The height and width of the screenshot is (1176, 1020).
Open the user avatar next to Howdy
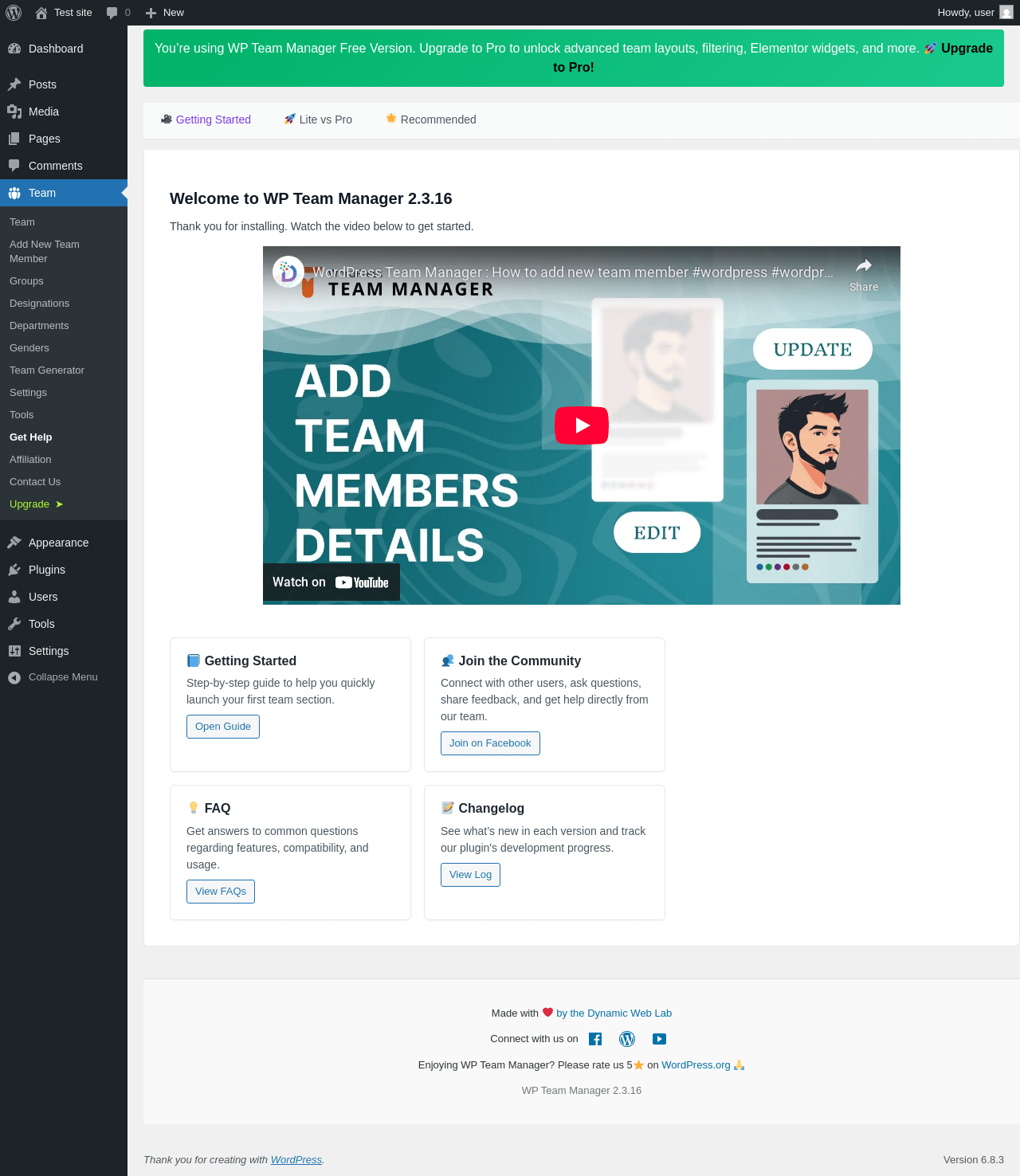coord(1006,13)
